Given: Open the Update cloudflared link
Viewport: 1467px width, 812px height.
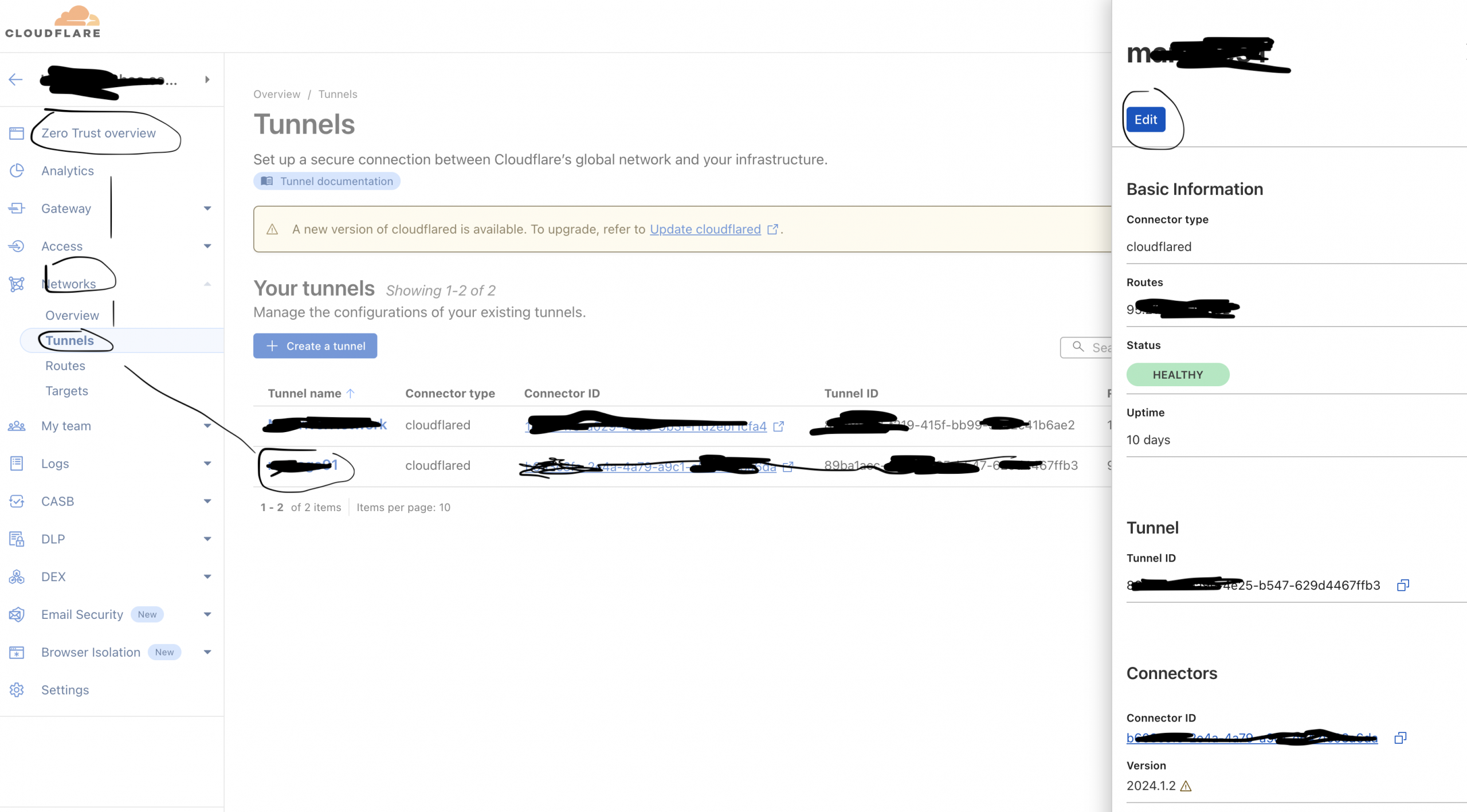Looking at the screenshot, I should tap(705, 229).
